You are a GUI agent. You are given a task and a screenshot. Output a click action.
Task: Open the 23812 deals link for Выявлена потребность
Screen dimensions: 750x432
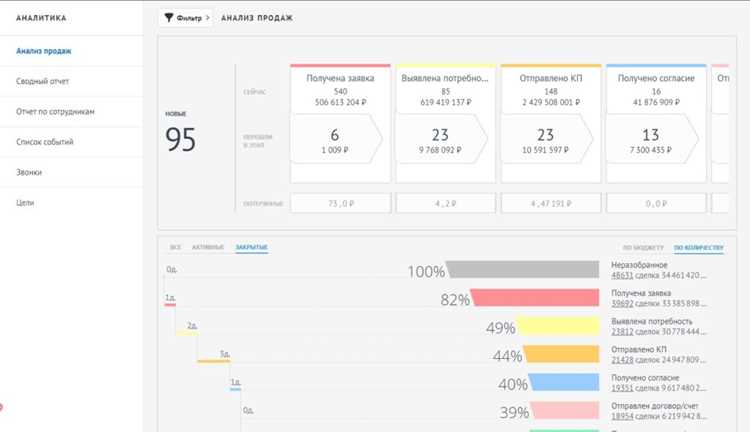622,332
